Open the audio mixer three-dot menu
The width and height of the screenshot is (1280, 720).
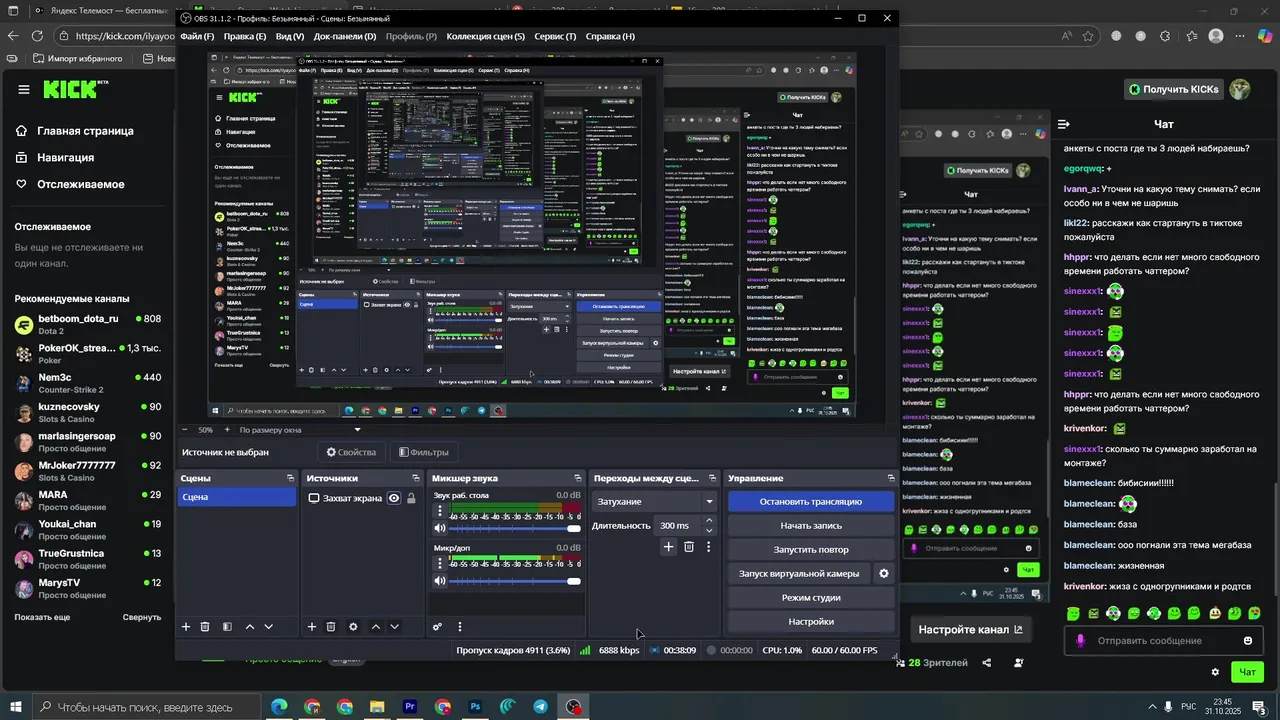[x=460, y=627]
